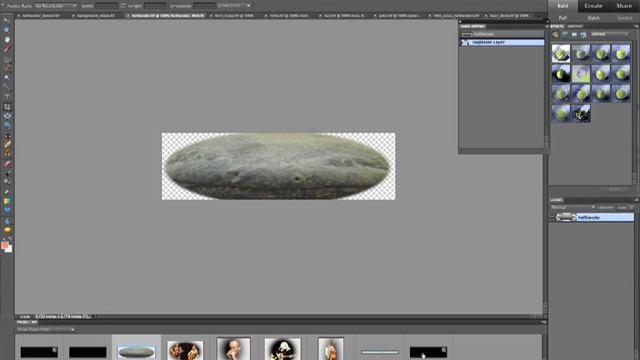The width and height of the screenshot is (640, 360).
Task: Select the Straighten tool
Action: click(7, 126)
